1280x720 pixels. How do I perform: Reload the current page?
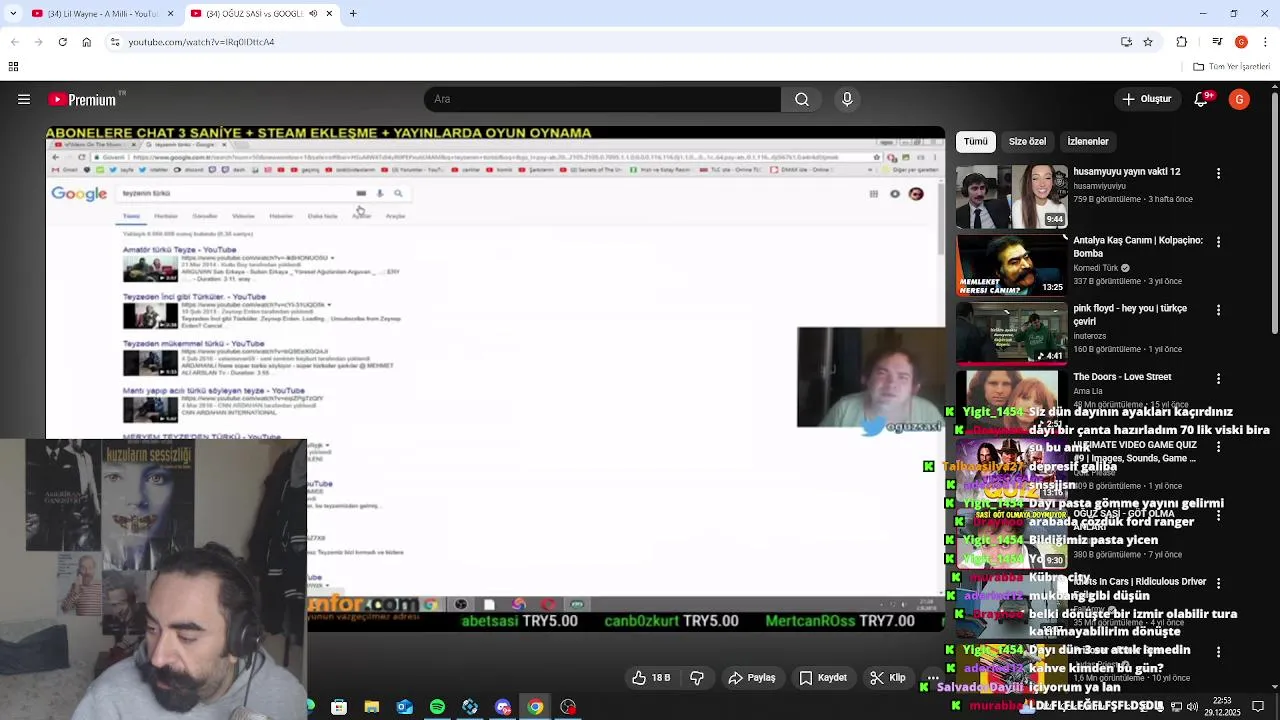62,42
